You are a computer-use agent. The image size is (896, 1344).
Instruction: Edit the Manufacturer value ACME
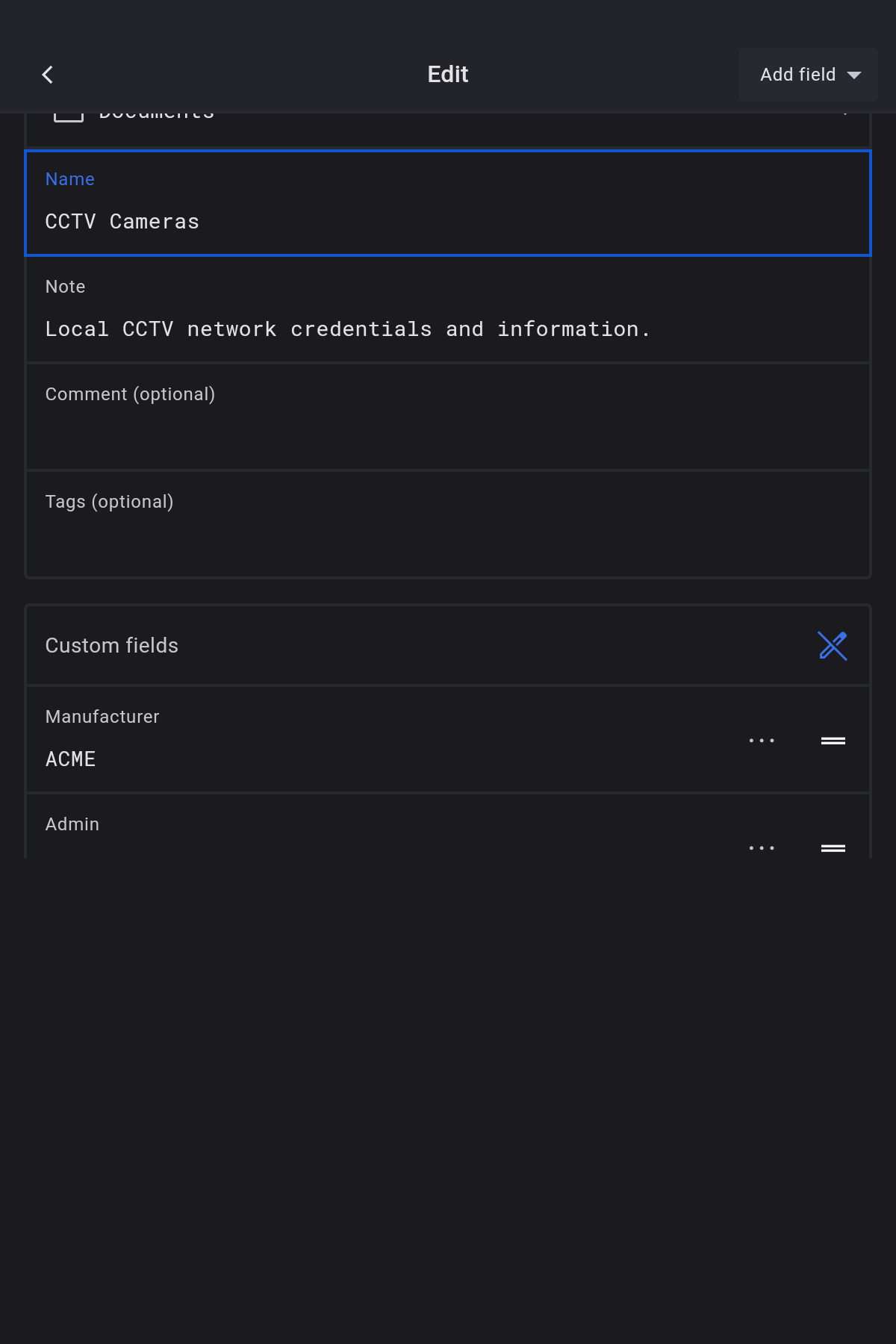[71, 759]
